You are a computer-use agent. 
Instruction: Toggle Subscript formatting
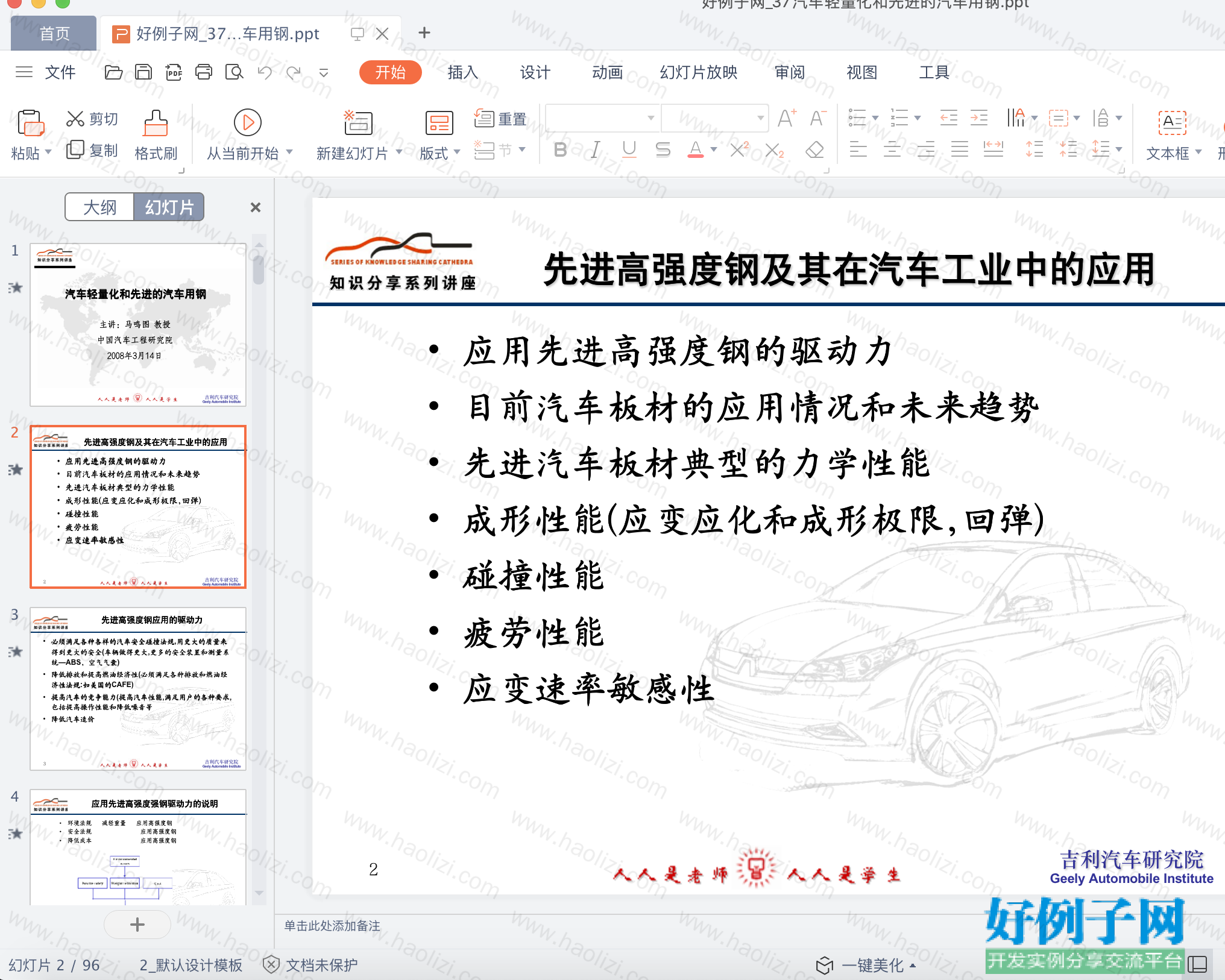[775, 149]
